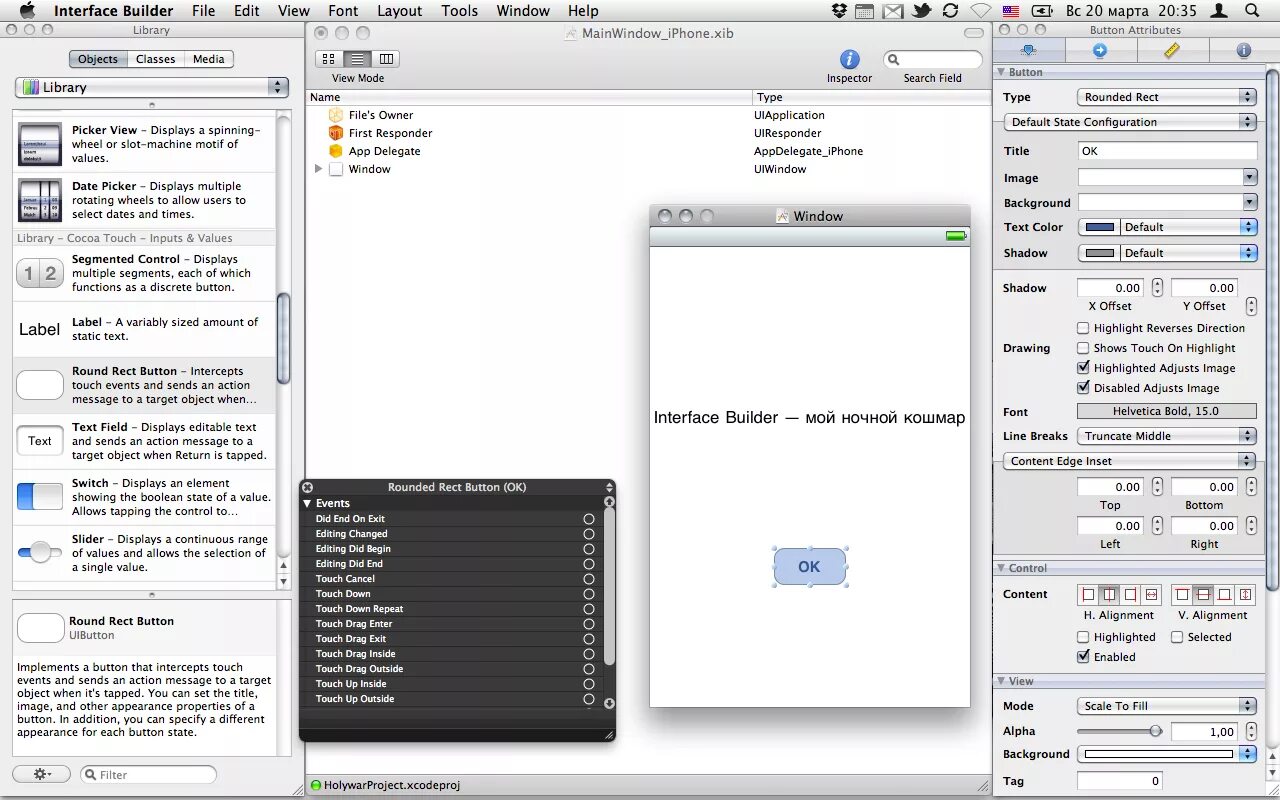Set horizontal alignment to left

pyautogui.click(x=1088, y=594)
